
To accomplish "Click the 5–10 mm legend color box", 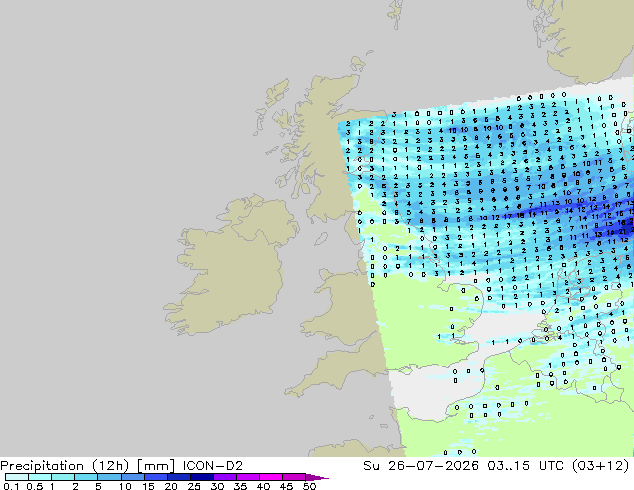I will tap(109, 477).
